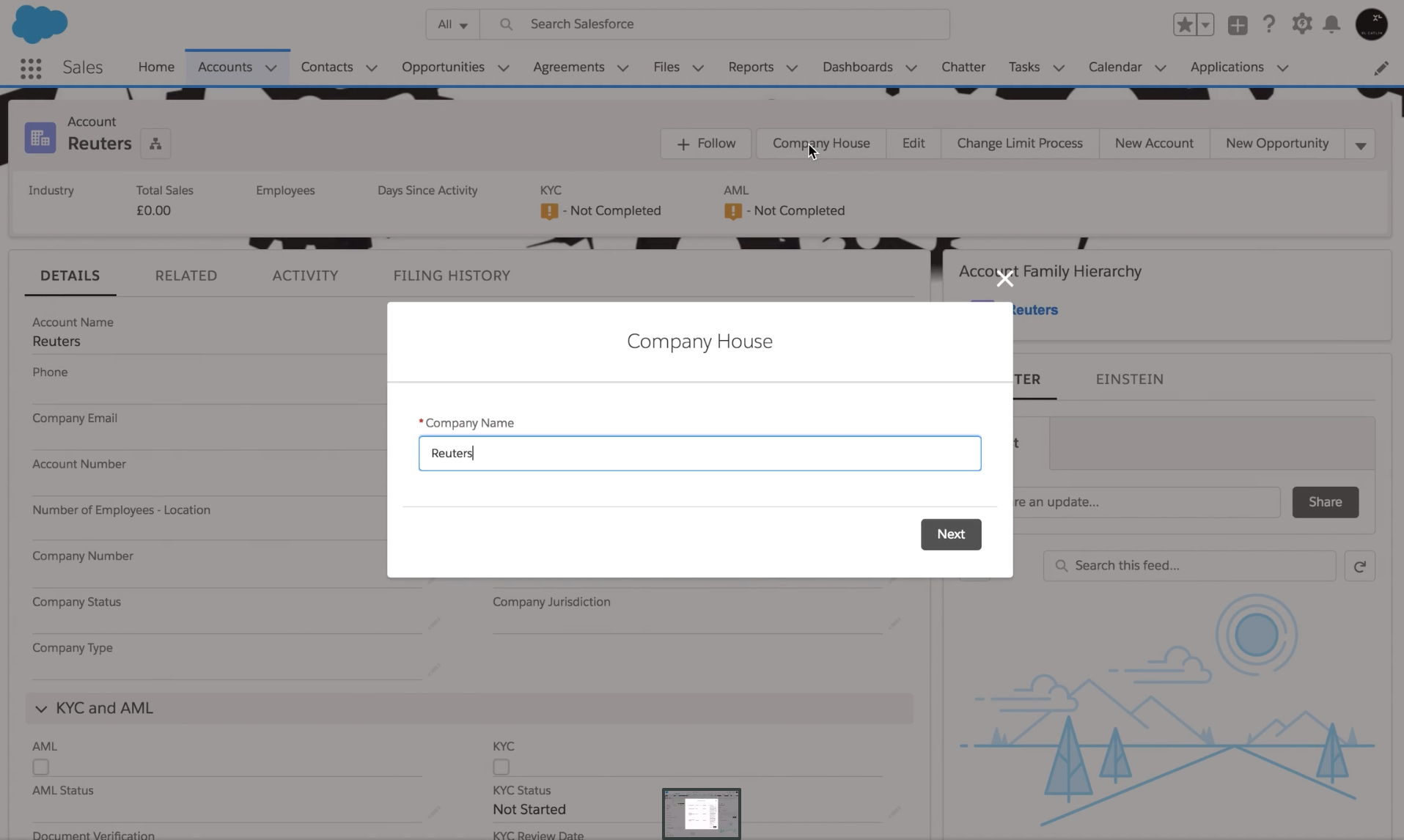Click the Favorites star icon

tap(1184, 24)
